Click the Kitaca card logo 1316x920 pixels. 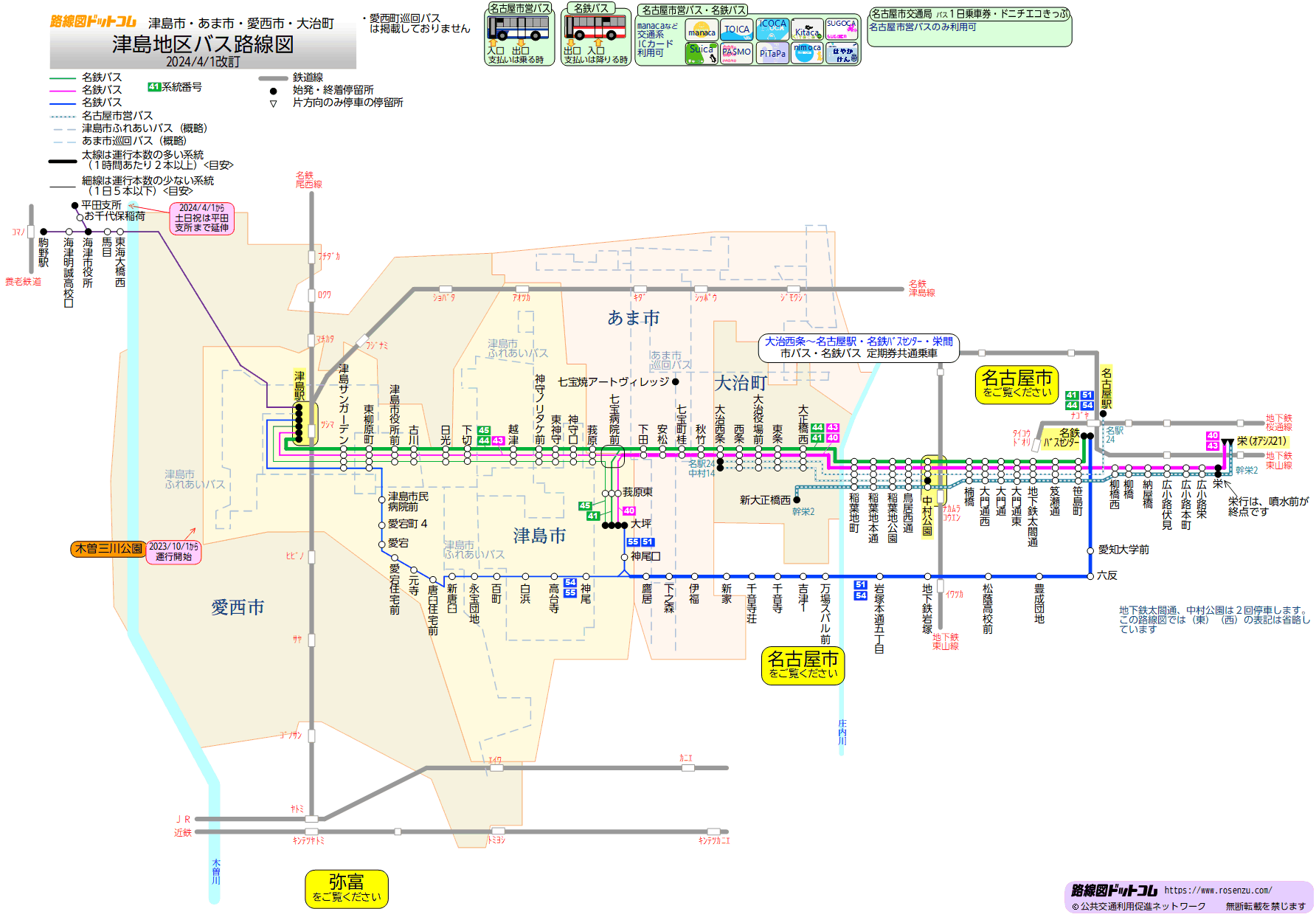click(x=807, y=30)
